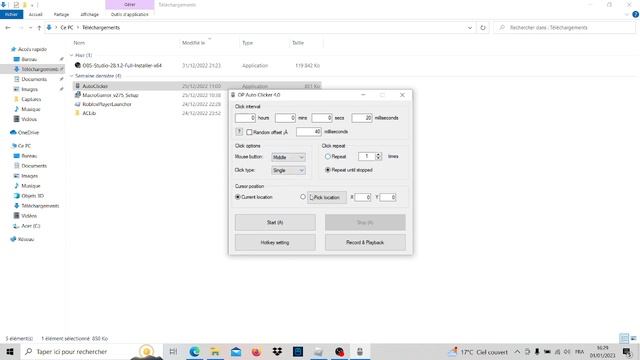Open Captures folder in sidebar
640x360 pixels.
coord(31,99)
